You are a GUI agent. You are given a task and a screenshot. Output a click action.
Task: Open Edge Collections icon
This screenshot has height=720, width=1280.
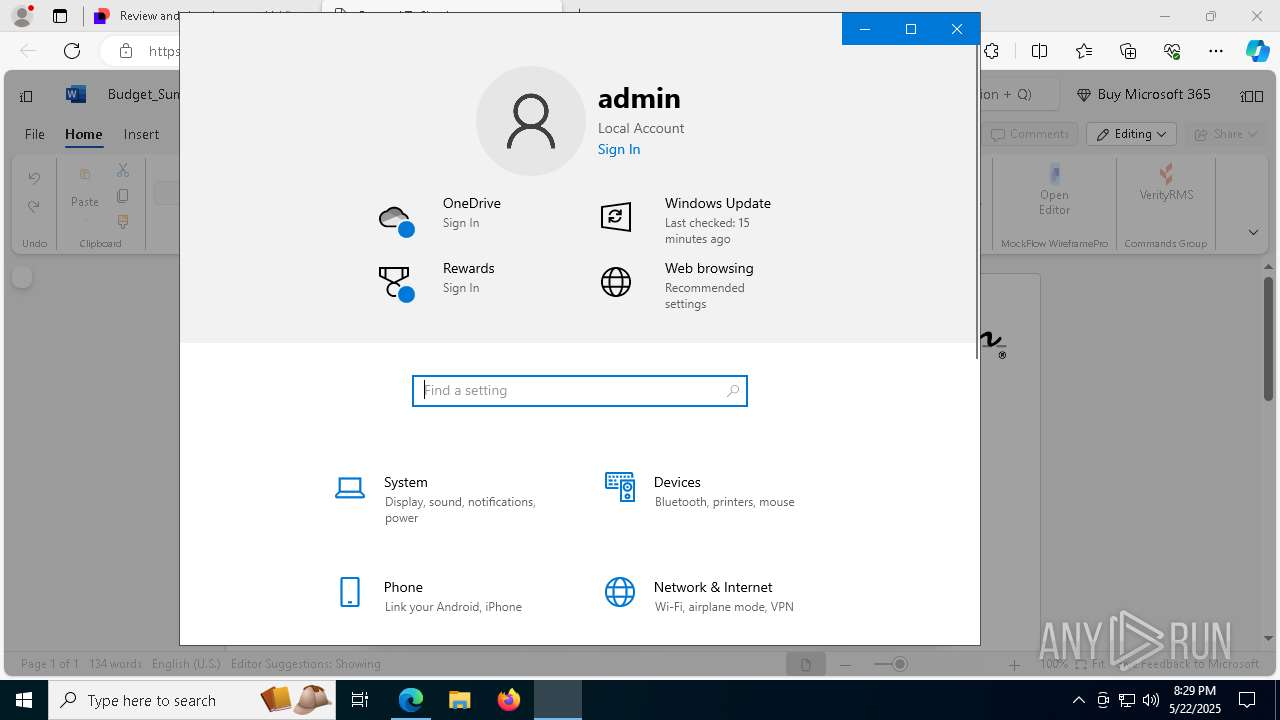[x=1128, y=51]
